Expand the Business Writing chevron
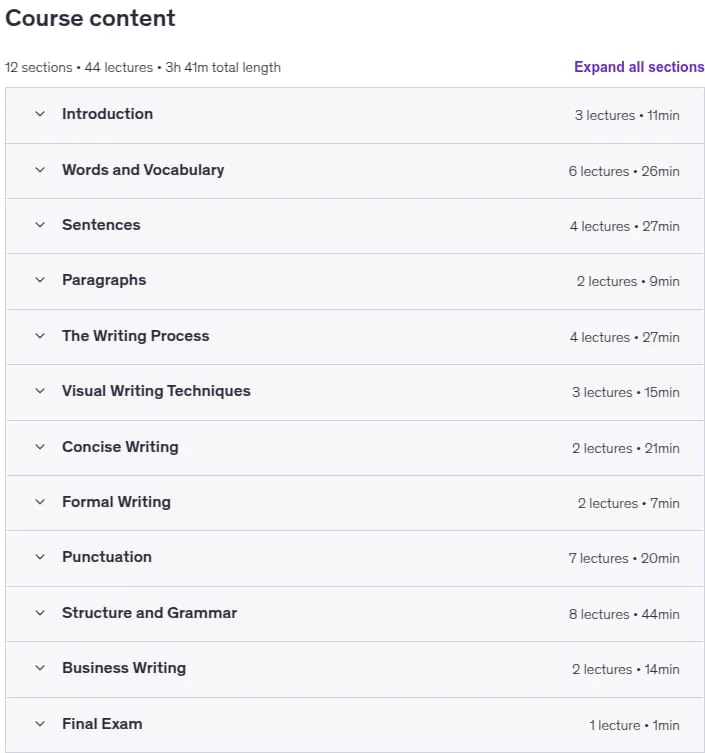The width and height of the screenshot is (705, 753). point(40,668)
